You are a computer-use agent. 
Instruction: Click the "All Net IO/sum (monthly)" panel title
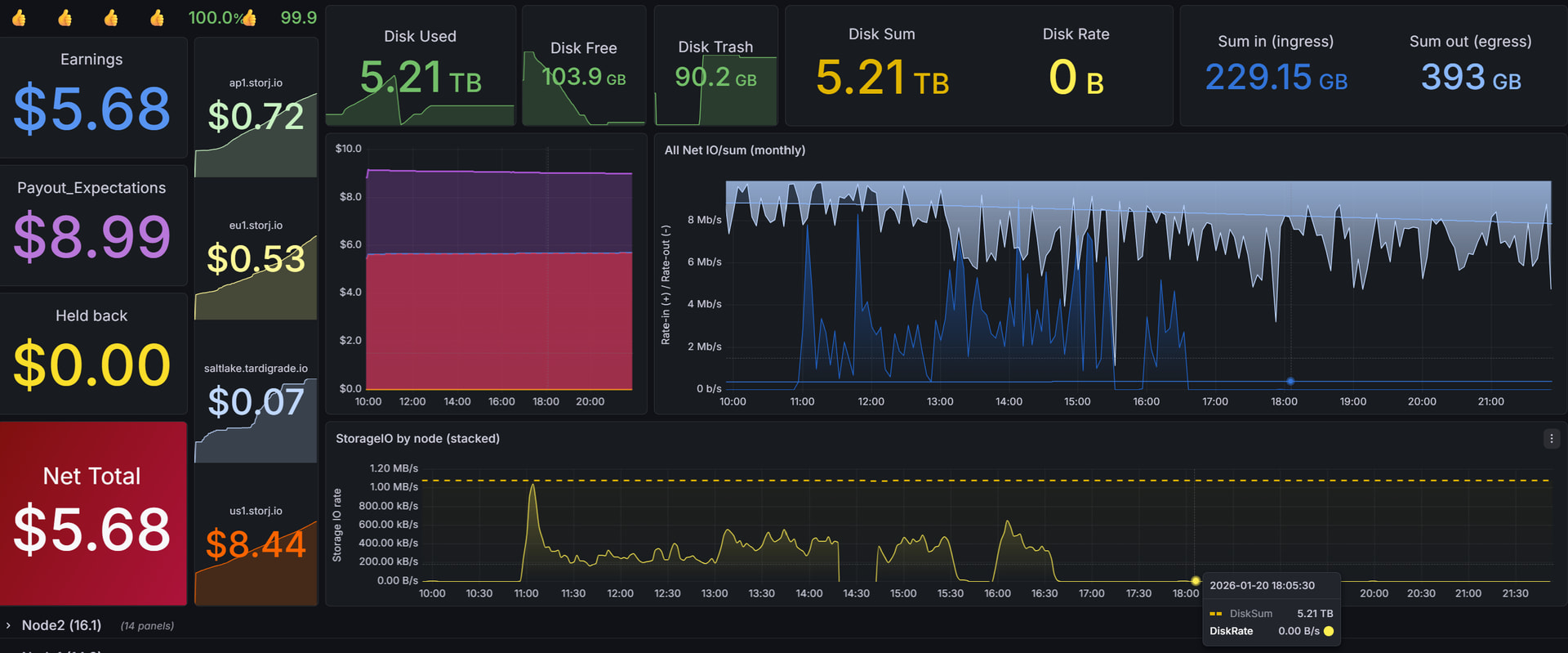(x=734, y=150)
